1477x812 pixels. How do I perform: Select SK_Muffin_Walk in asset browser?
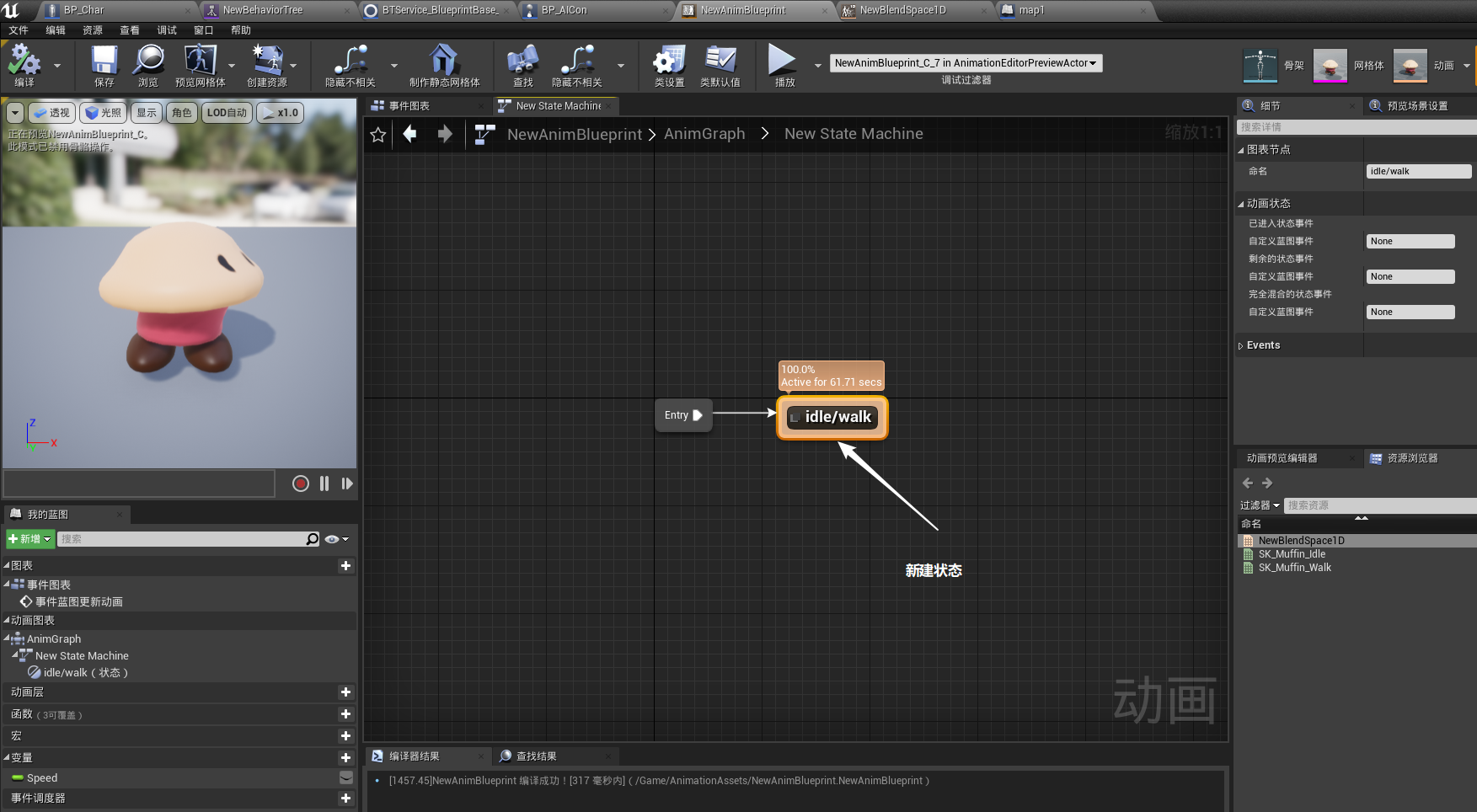click(x=1294, y=568)
